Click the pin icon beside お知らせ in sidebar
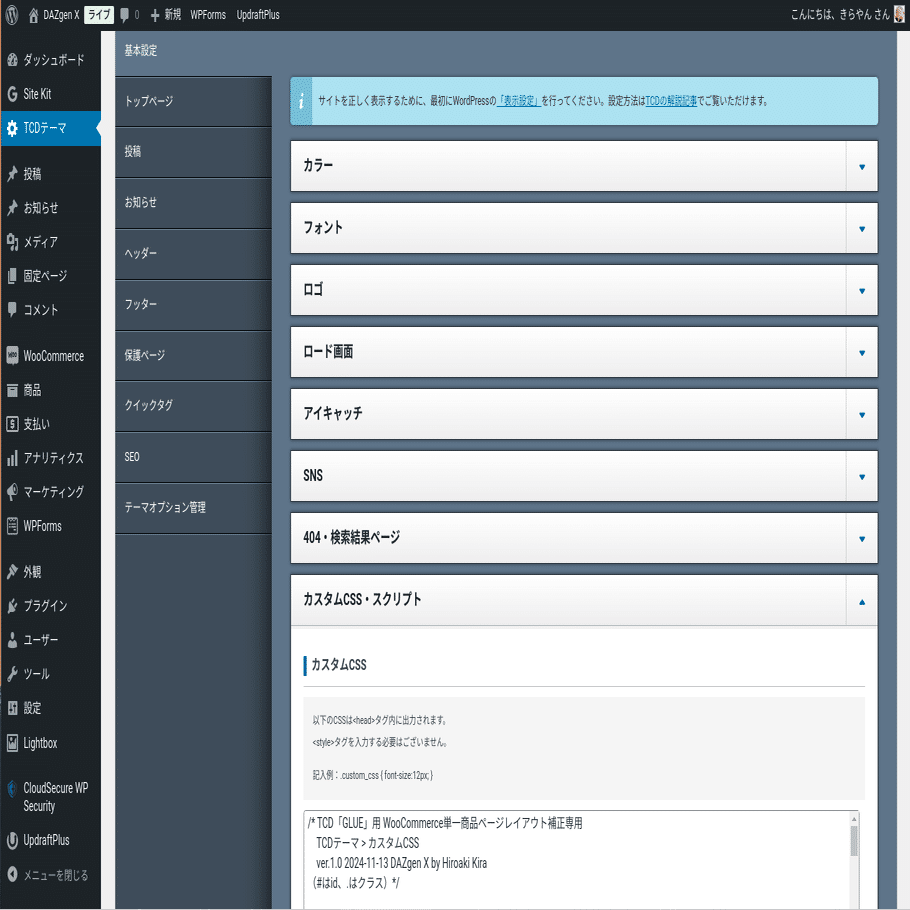The image size is (910, 910). 12,207
